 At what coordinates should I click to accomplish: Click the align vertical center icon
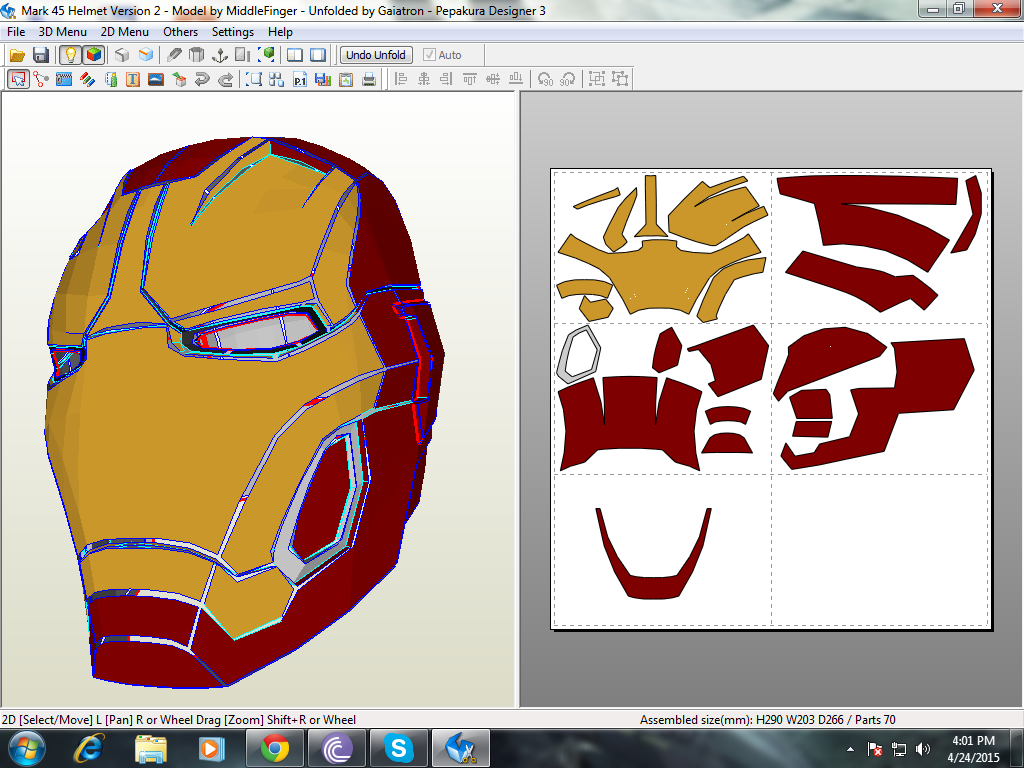[x=493, y=80]
